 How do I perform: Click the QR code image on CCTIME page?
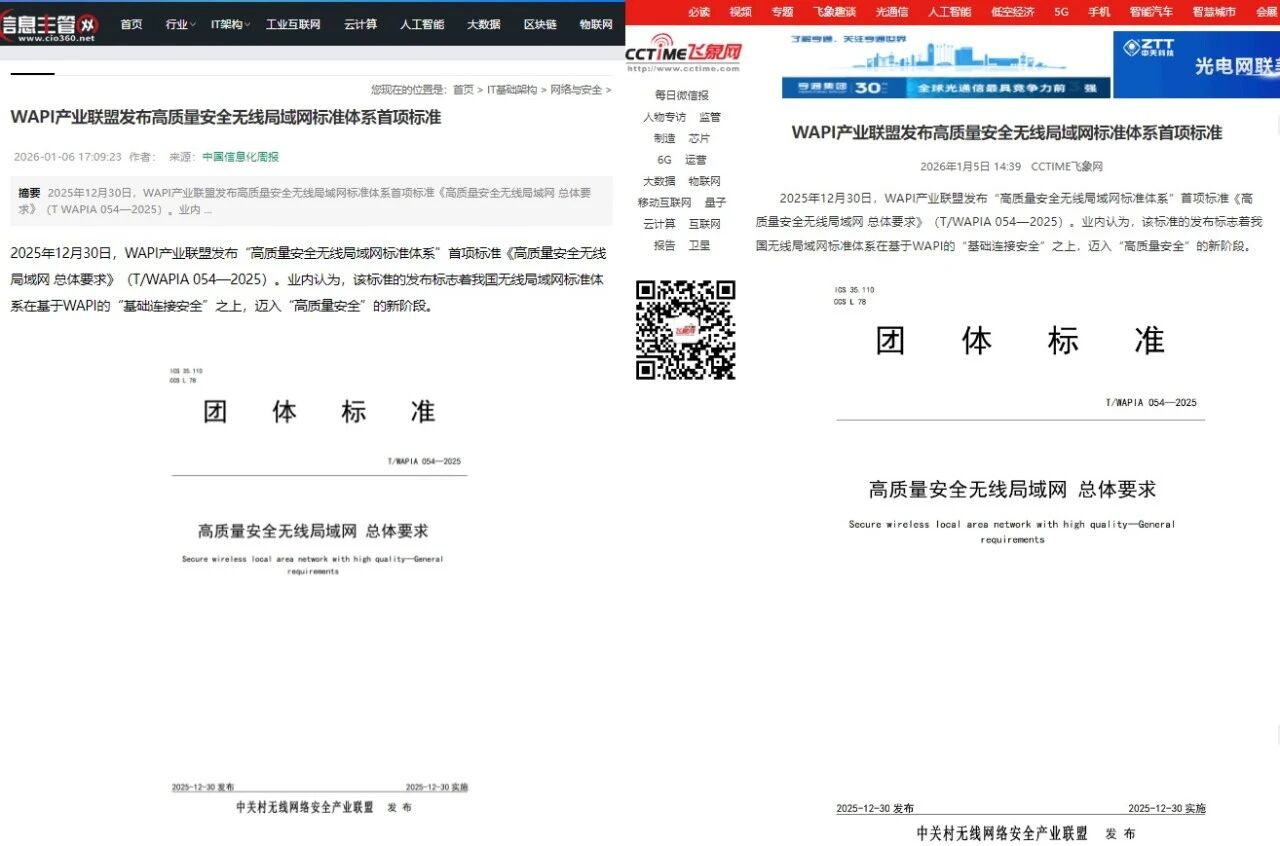[x=685, y=330]
